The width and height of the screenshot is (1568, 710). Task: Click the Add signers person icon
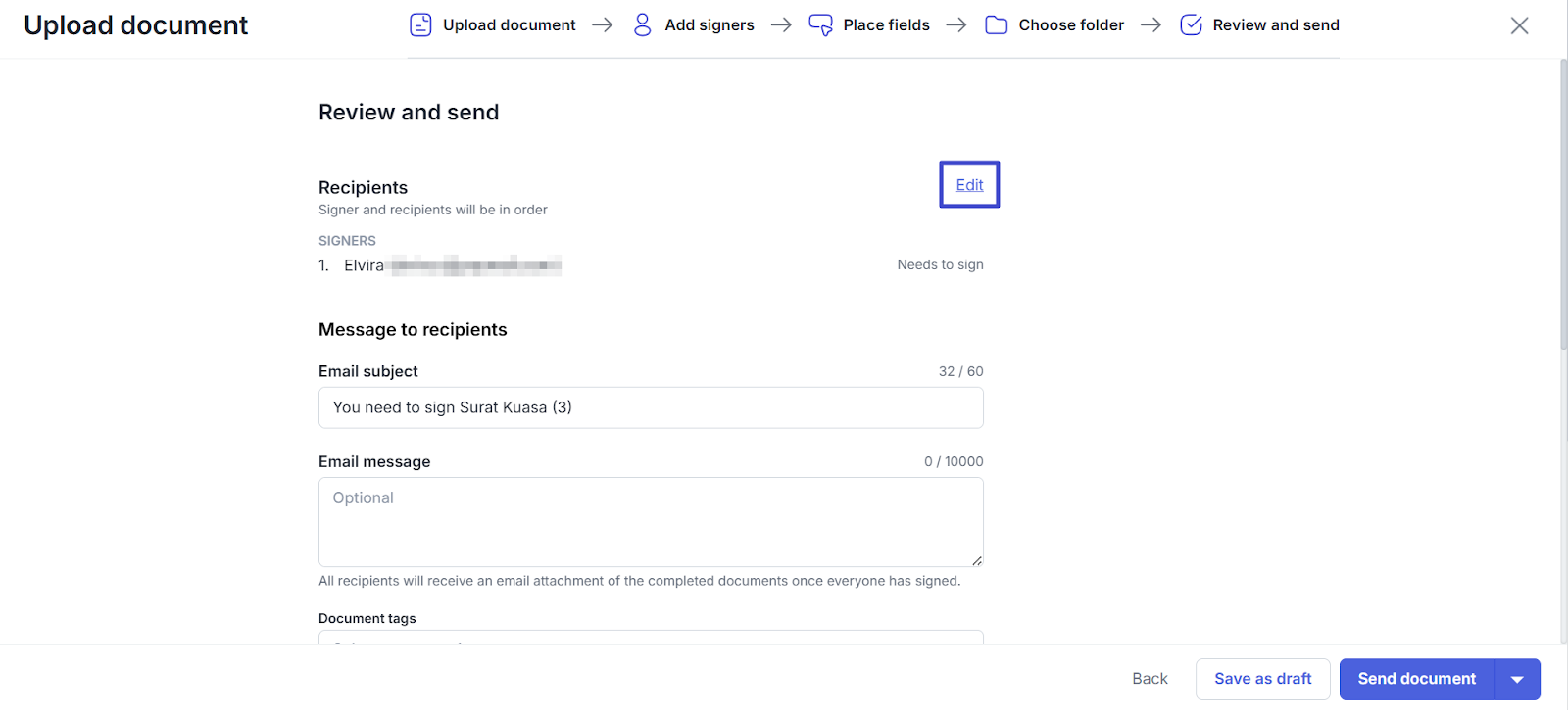click(x=643, y=25)
